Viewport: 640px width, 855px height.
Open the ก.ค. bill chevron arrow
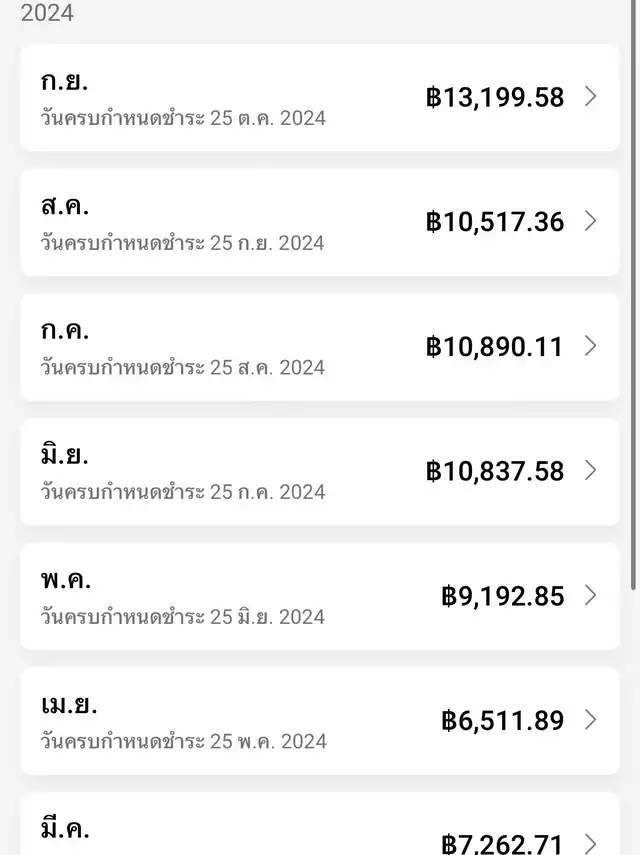(x=590, y=346)
